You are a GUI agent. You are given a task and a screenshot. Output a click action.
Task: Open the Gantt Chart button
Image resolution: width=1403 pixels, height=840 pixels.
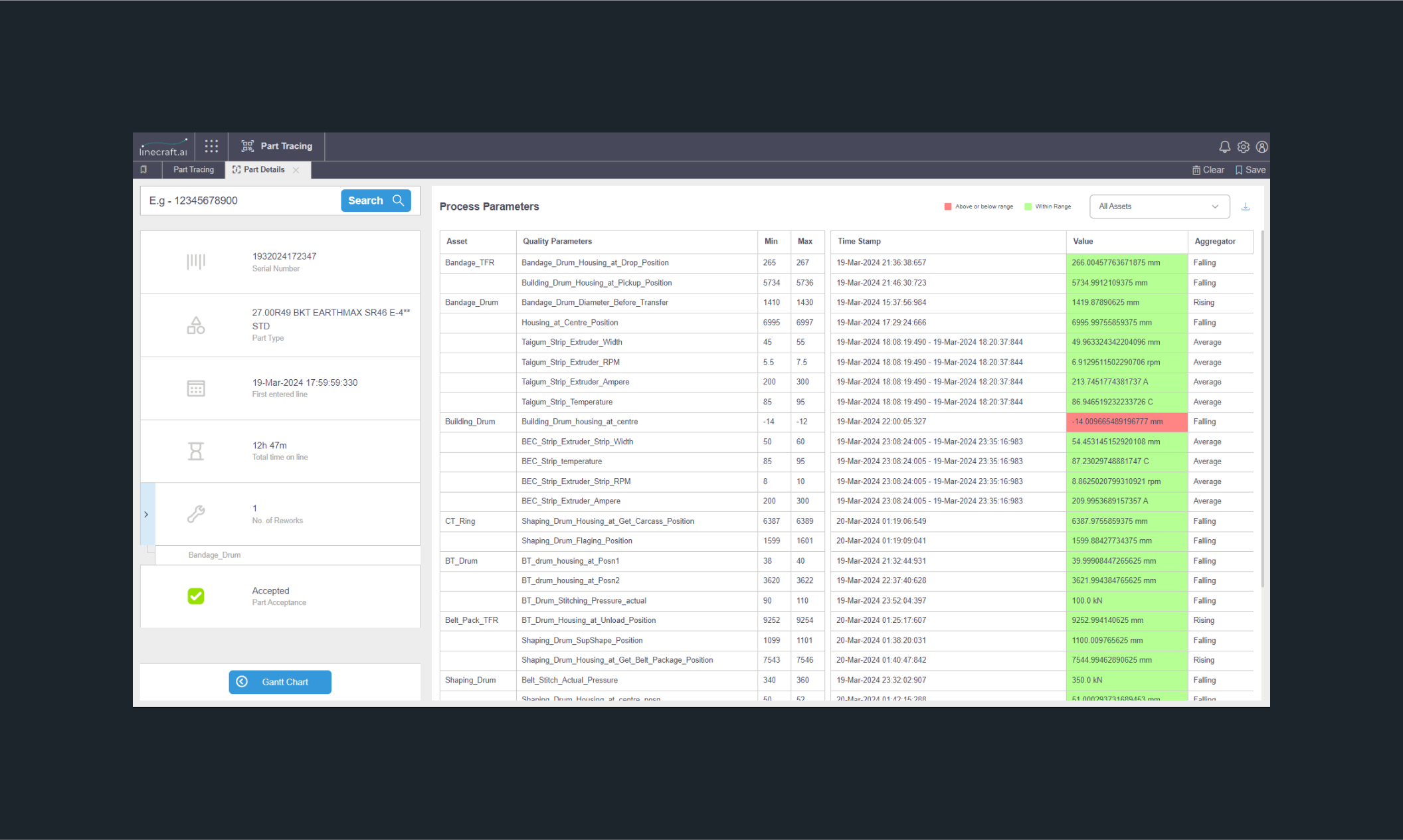280,682
